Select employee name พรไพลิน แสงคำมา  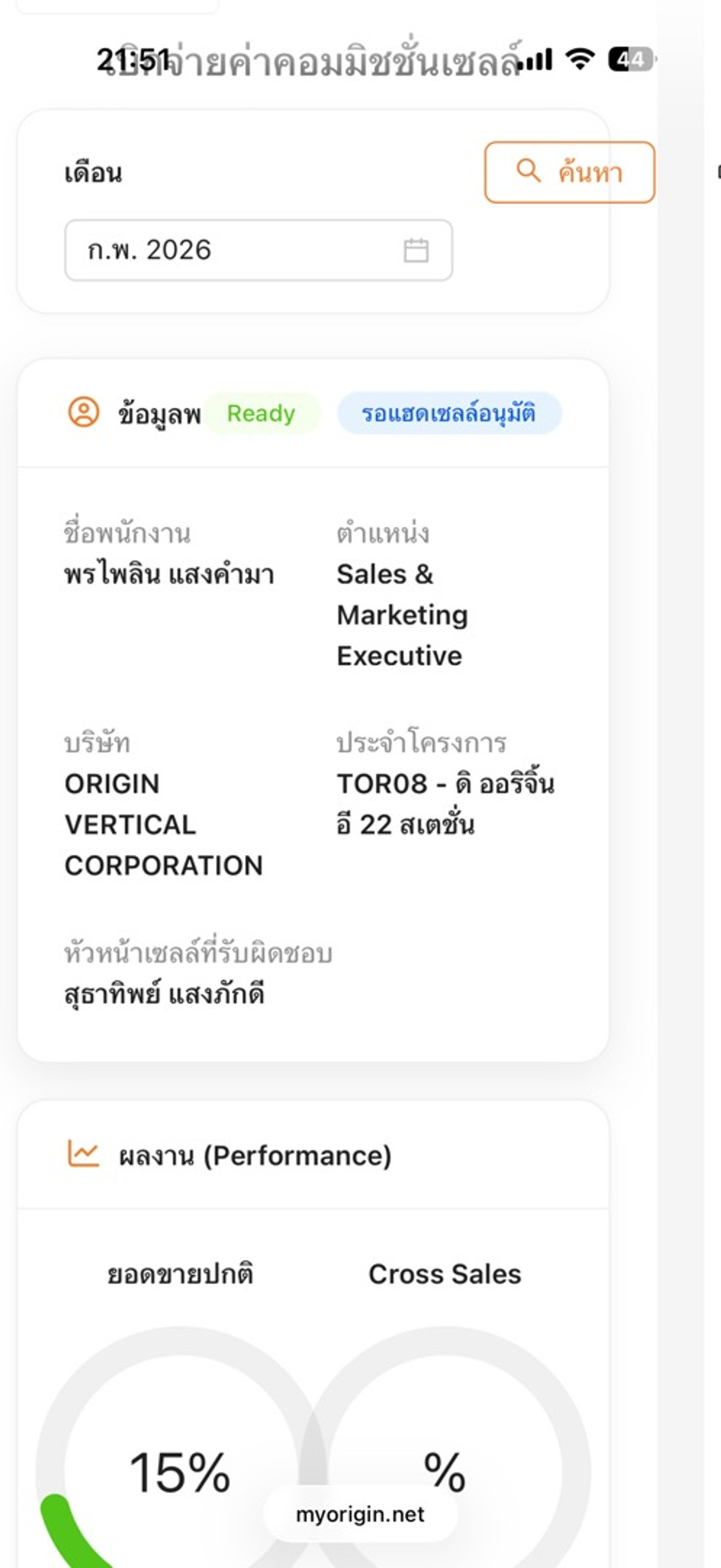[169, 575]
